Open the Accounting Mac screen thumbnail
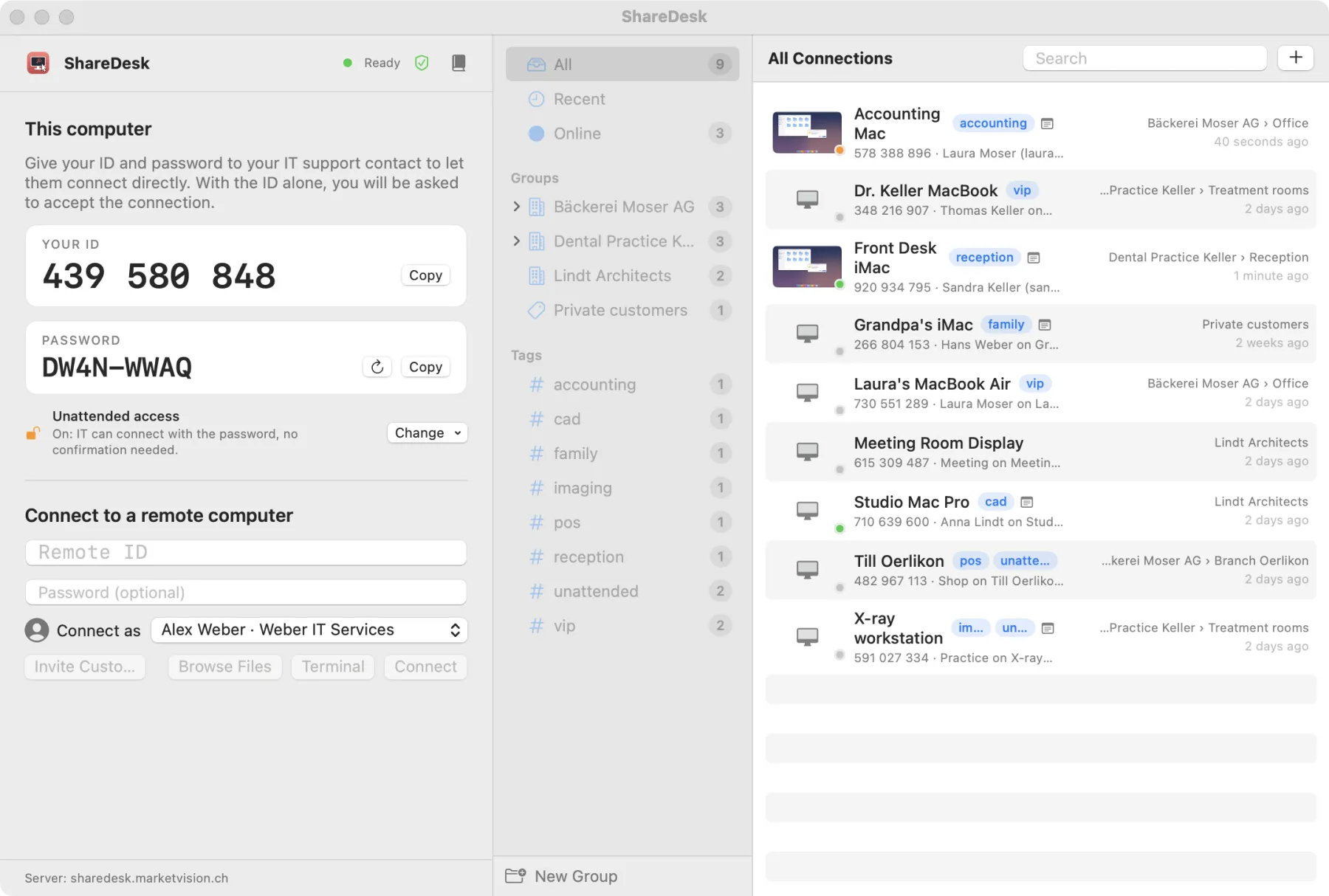The height and width of the screenshot is (896, 1329). (x=807, y=132)
